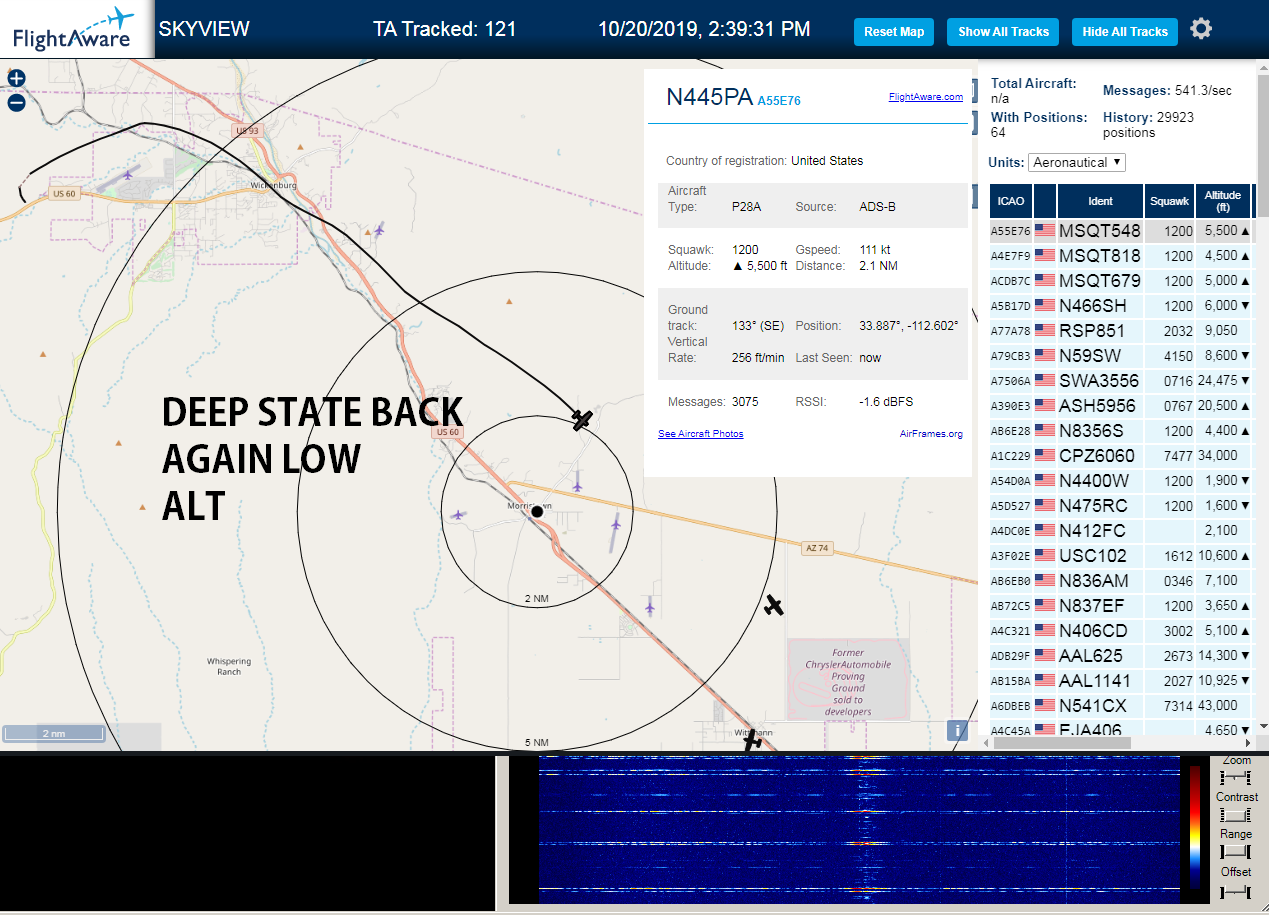This screenshot has width=1269, height=915.
Task: Click the US flag in AAL625 row
Action: click(x=1045, y=656)
